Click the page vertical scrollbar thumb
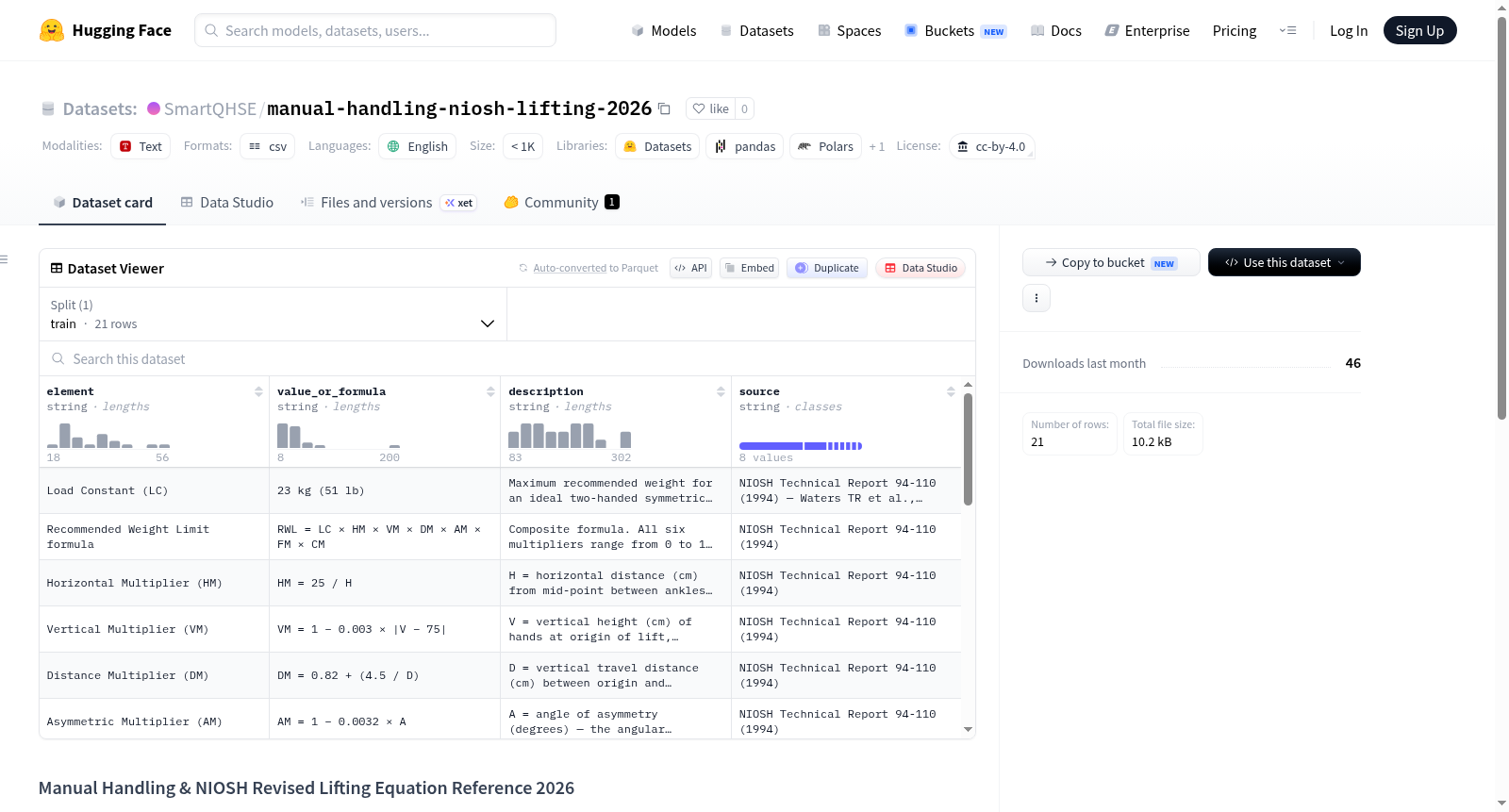Viewport: 1509px width, 812px height. click(x=1501, y=218)
